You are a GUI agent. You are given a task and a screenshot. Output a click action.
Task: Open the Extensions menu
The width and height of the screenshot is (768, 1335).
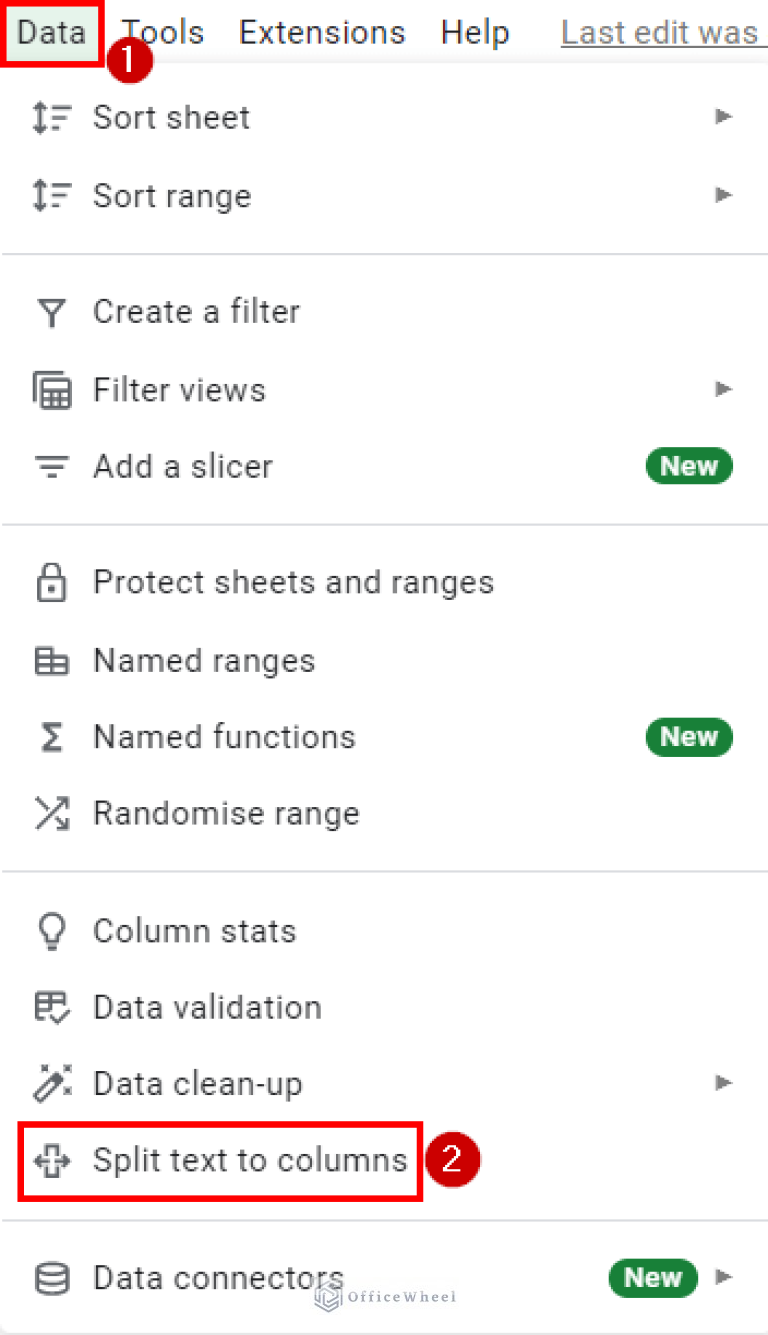tap(322, 32)
